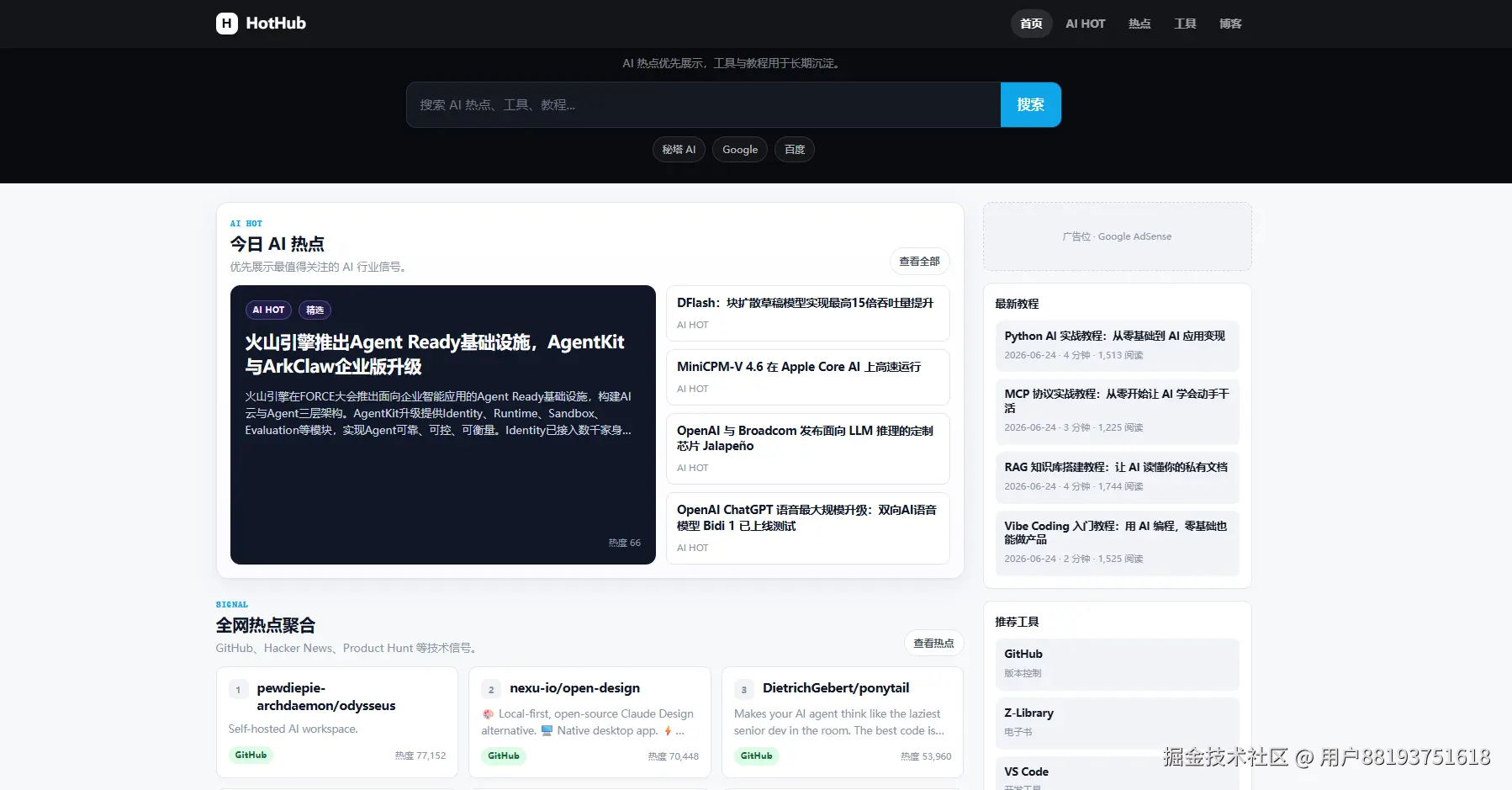Click the HotHub H logo icon
Image resolution: width=1512 pixels, height=790 pixels.
tap(226, 24)
